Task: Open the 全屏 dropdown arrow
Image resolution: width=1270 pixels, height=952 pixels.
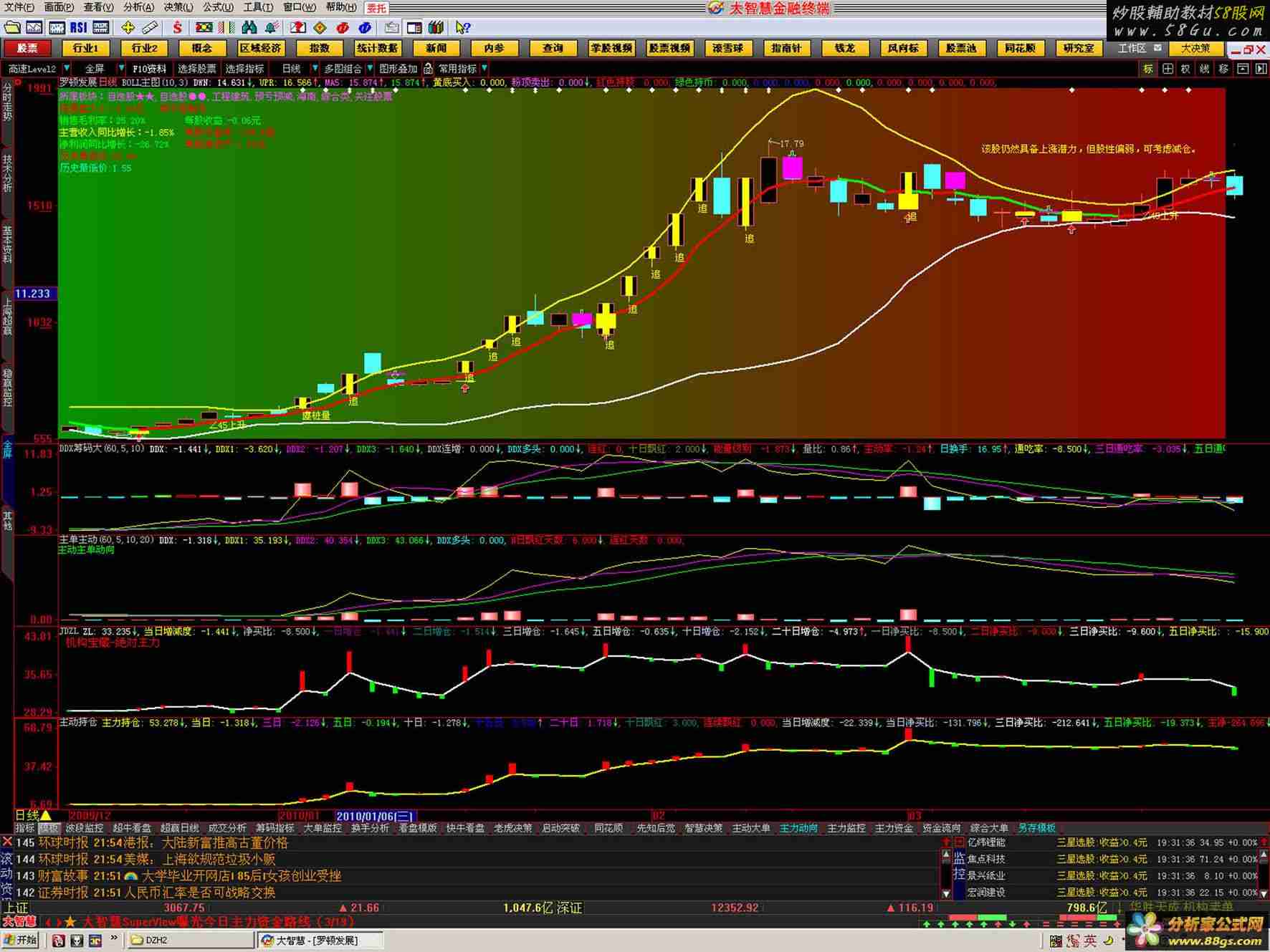Action: tap(120, 69)
